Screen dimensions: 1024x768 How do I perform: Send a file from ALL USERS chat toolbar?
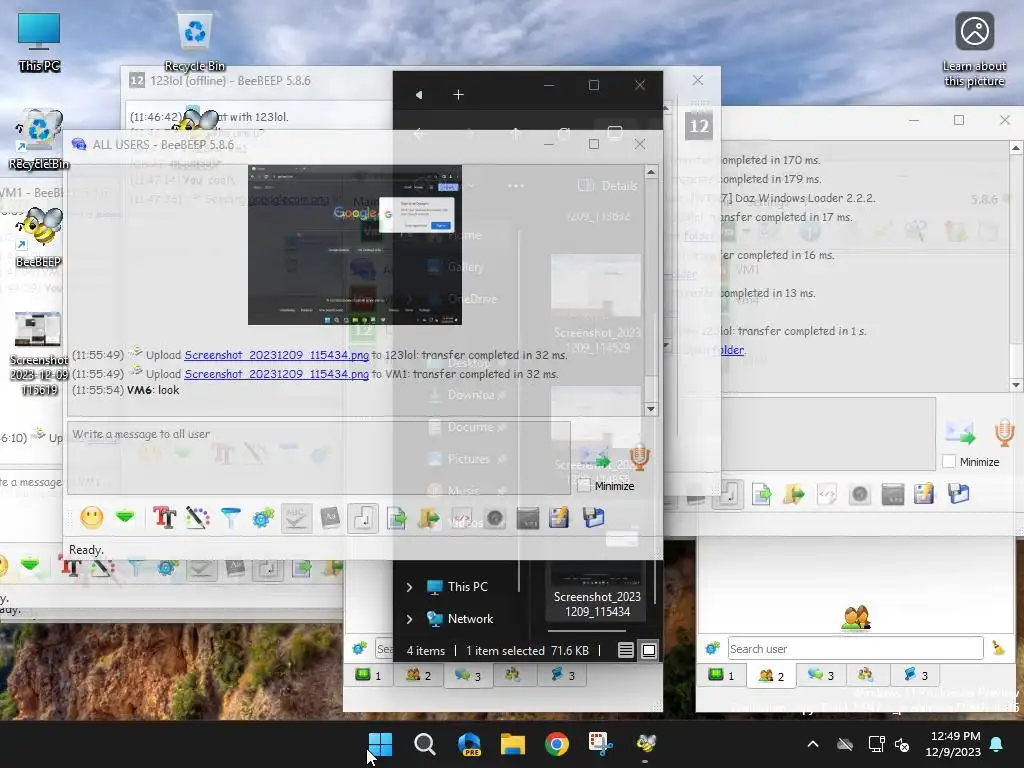tap(396, 519)
